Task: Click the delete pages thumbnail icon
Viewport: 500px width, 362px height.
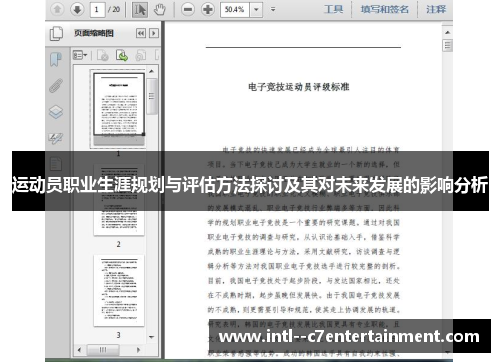Action: [103, 55]
